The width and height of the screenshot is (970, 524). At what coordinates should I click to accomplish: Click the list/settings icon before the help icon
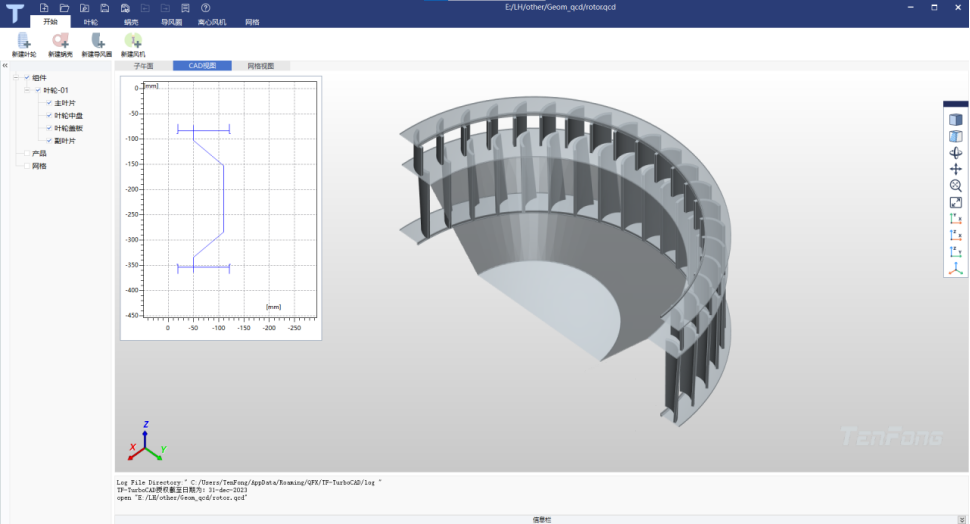pos(185,8)
